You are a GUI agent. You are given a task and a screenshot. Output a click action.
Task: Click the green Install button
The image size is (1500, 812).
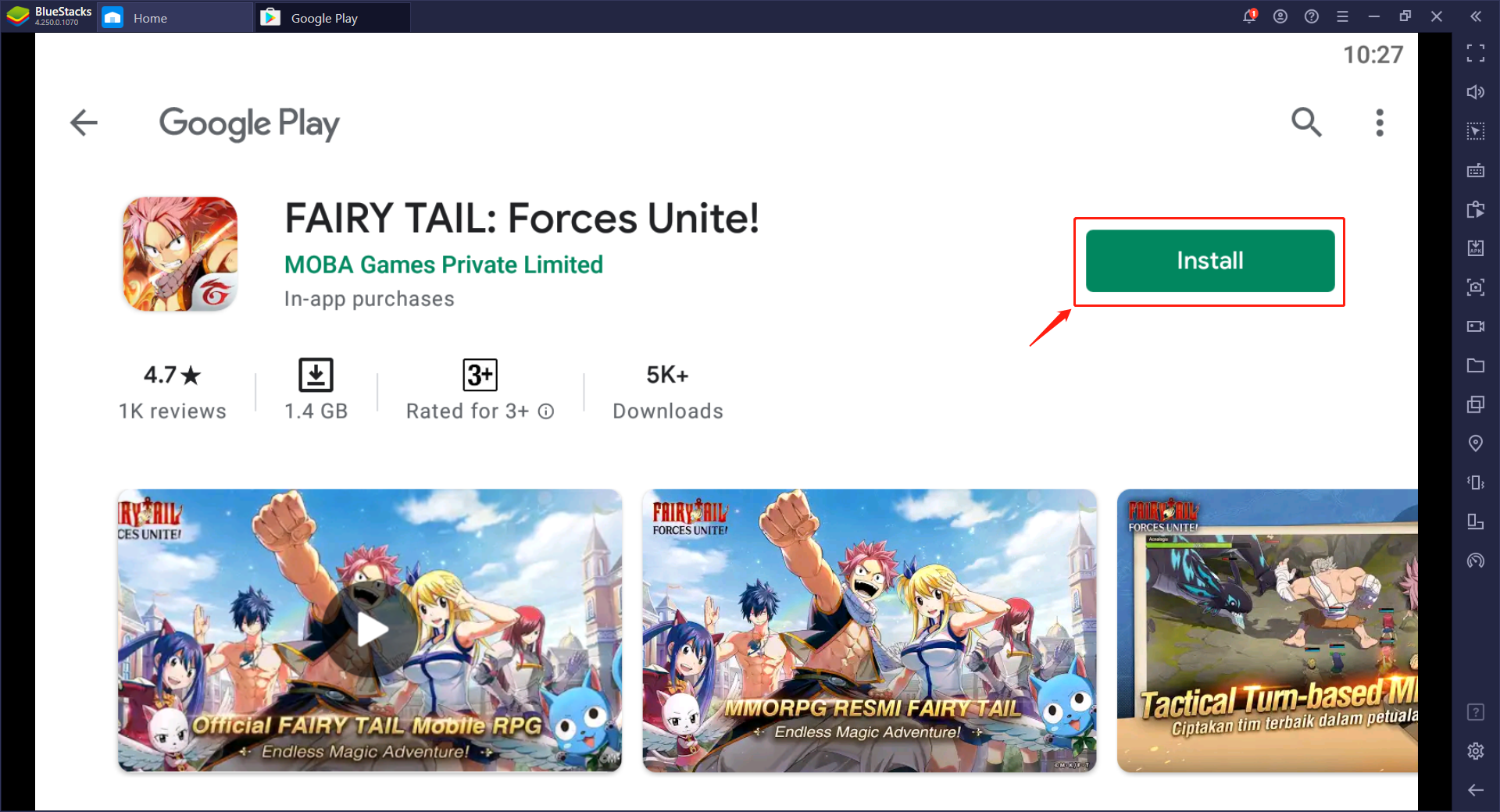(x=1209, y=261)
